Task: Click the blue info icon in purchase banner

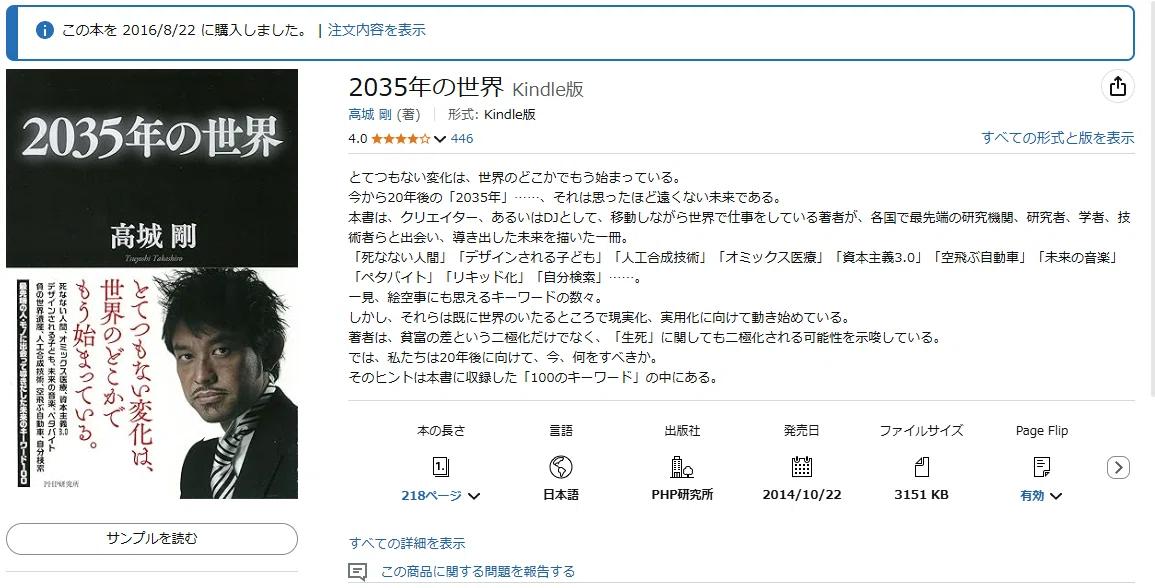Action: click(x=45, y=30)
